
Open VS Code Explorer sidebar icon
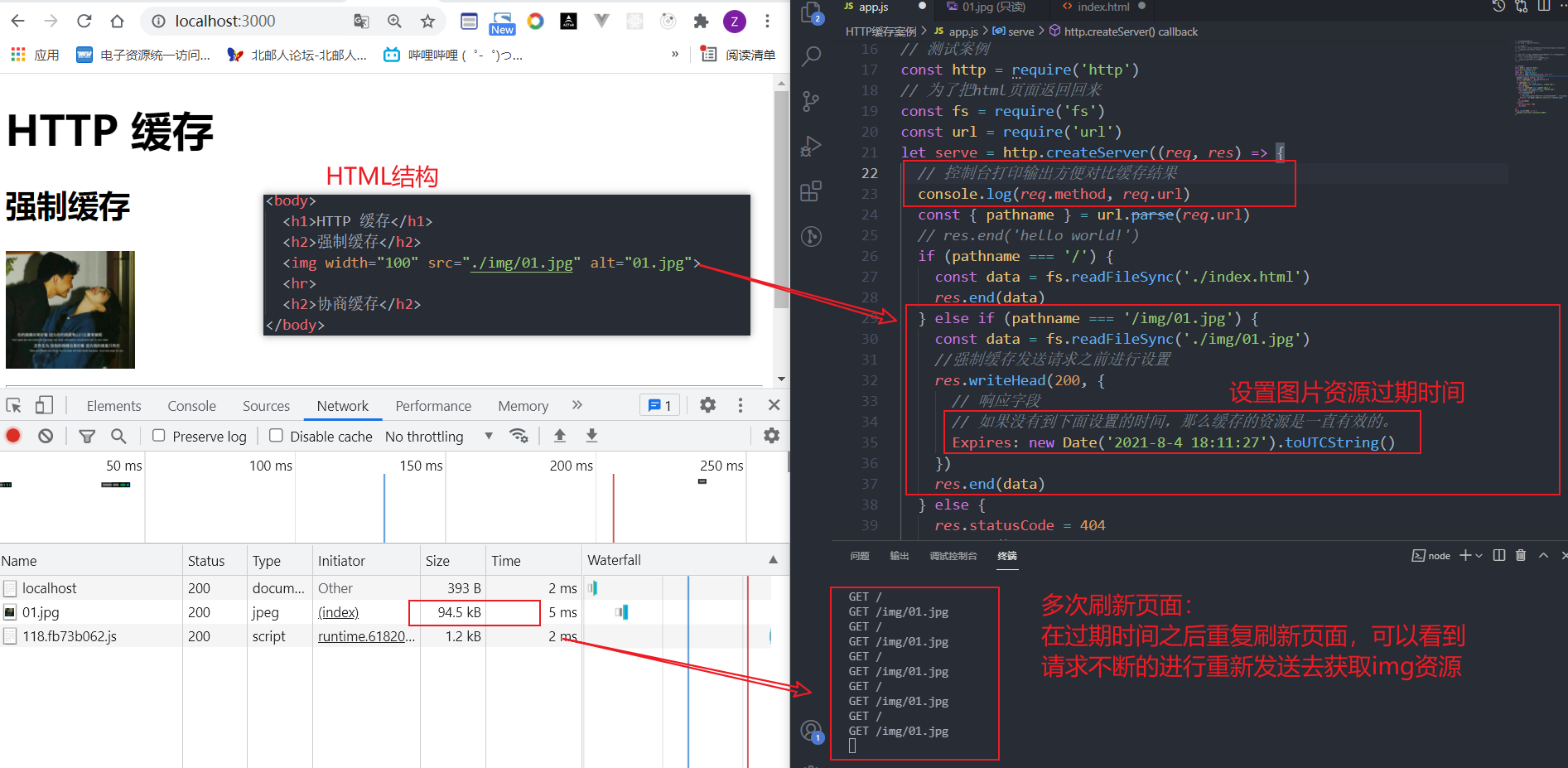(x=811, y=12)
